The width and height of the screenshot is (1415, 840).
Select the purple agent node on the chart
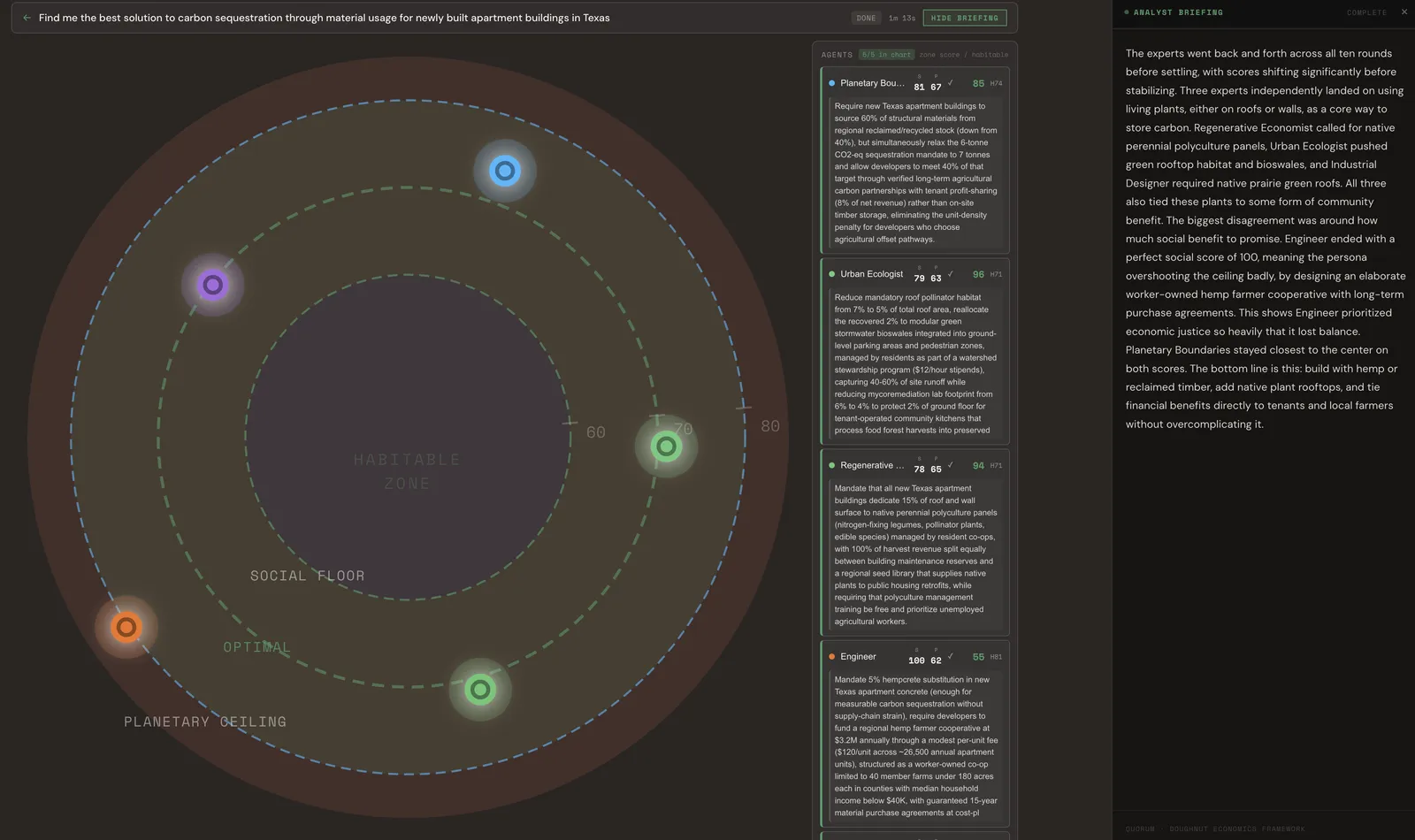pyautogui.click(x=212, y=285)
